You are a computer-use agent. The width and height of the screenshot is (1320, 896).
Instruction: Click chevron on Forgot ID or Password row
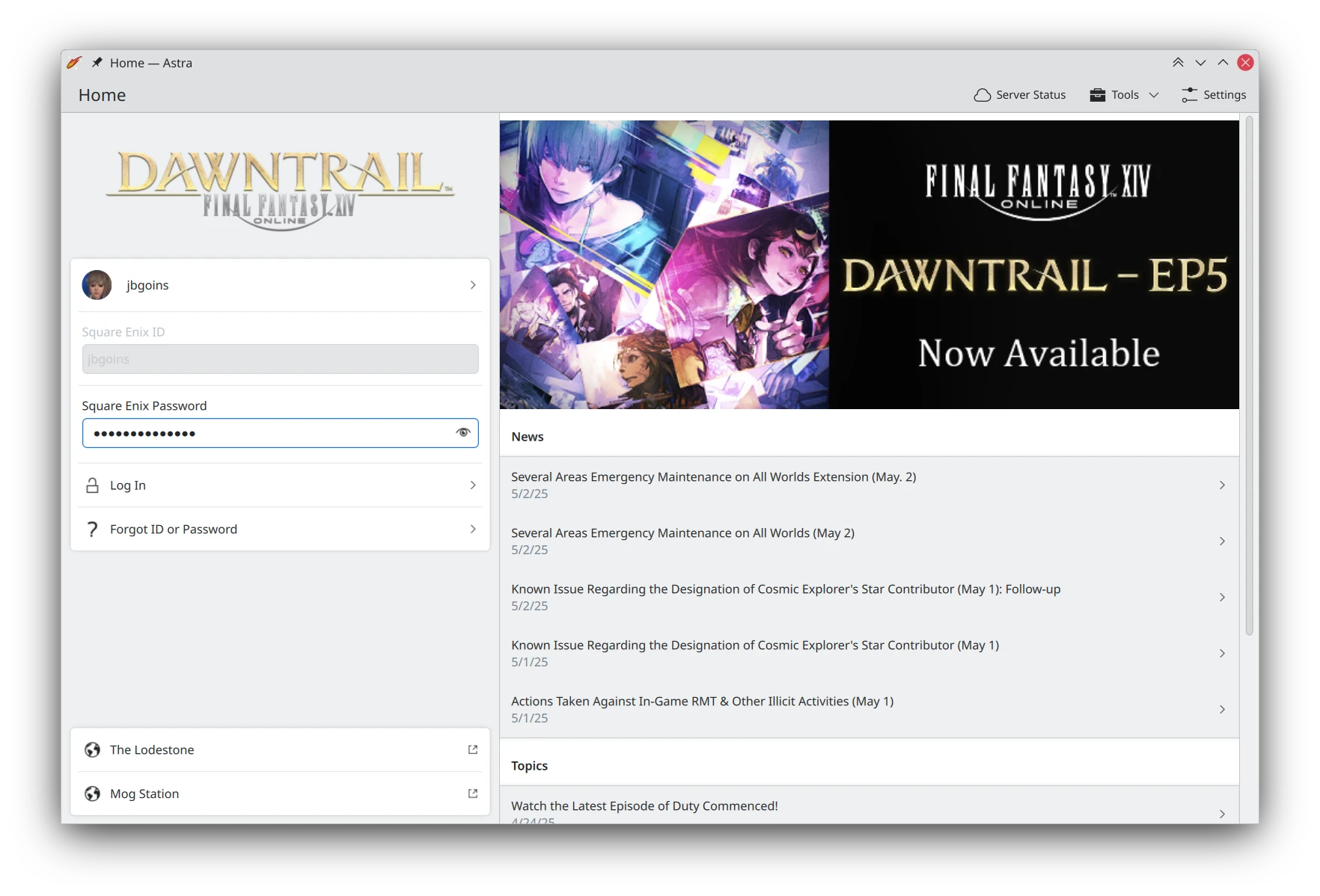pyautogui.click(x=473, y=530)
